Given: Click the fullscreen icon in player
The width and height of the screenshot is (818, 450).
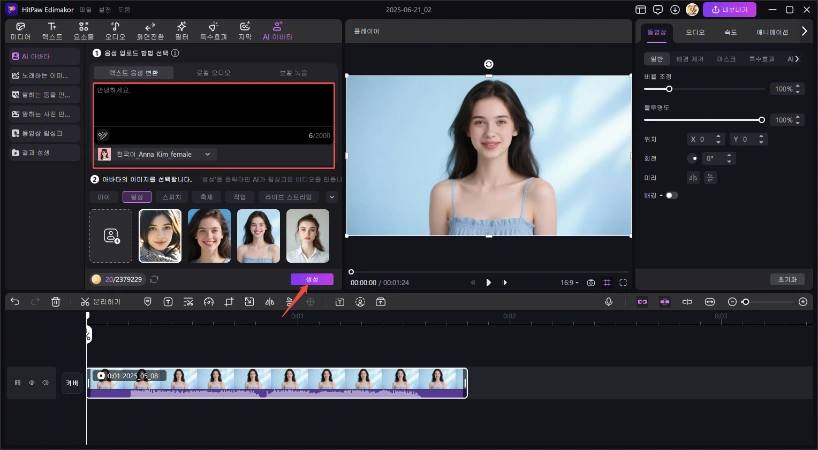Looking at the screenshot, I should tap(623, 283).
